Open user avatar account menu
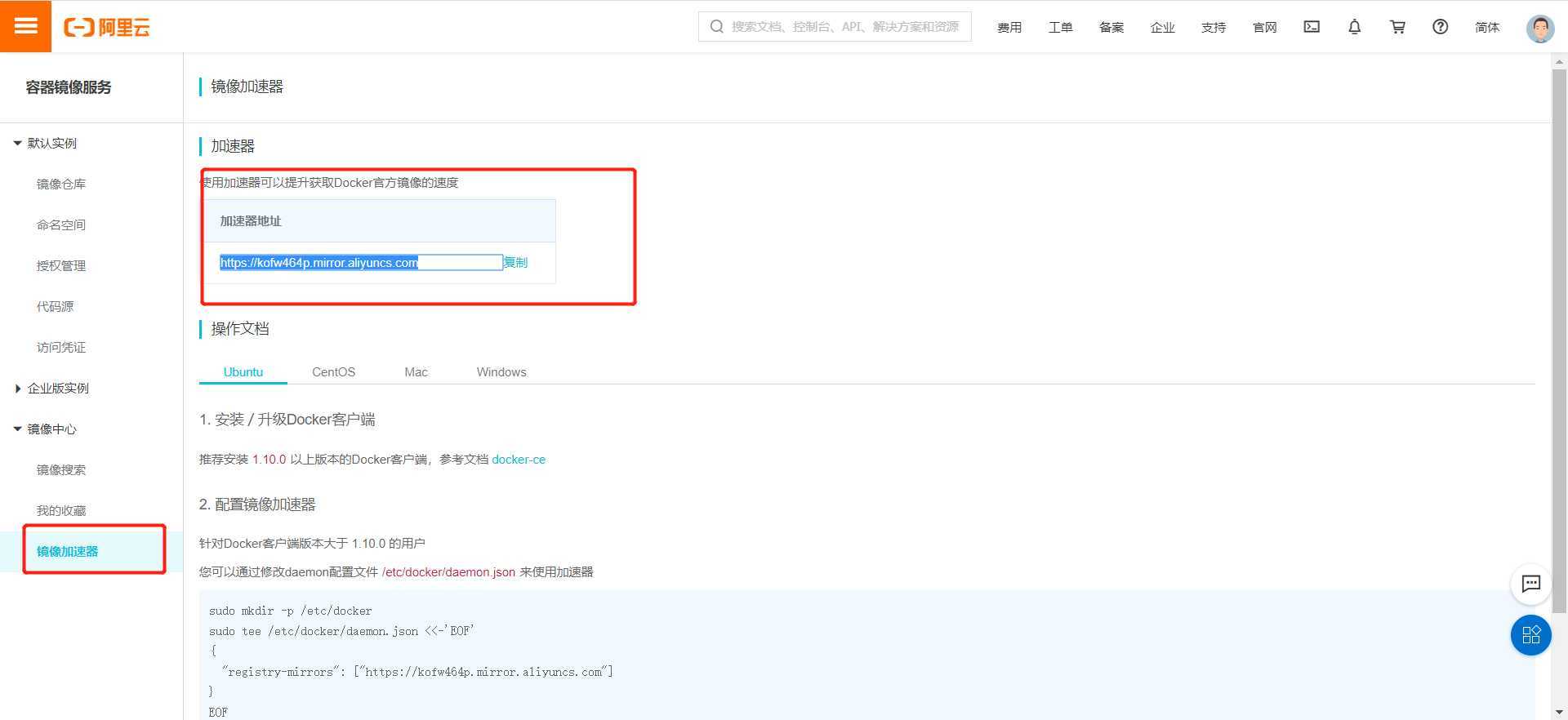 point(1540,28)
